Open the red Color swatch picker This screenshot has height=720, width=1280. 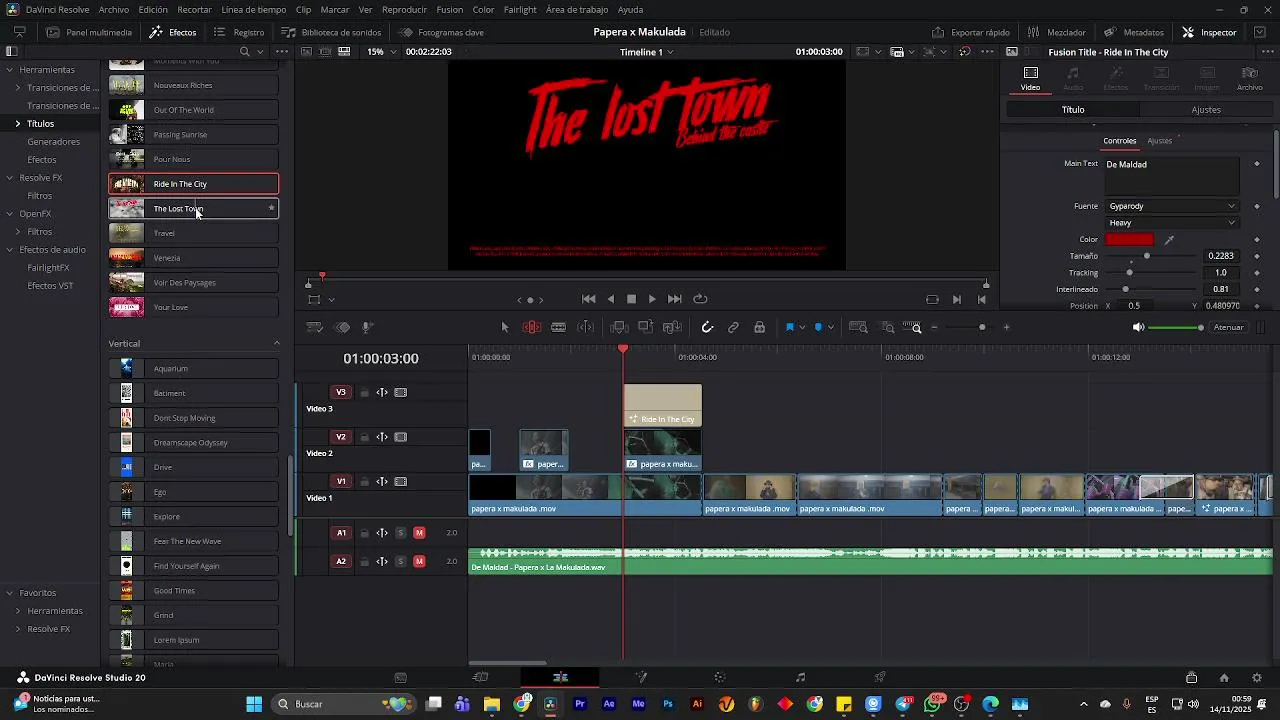click(1129, 240)
